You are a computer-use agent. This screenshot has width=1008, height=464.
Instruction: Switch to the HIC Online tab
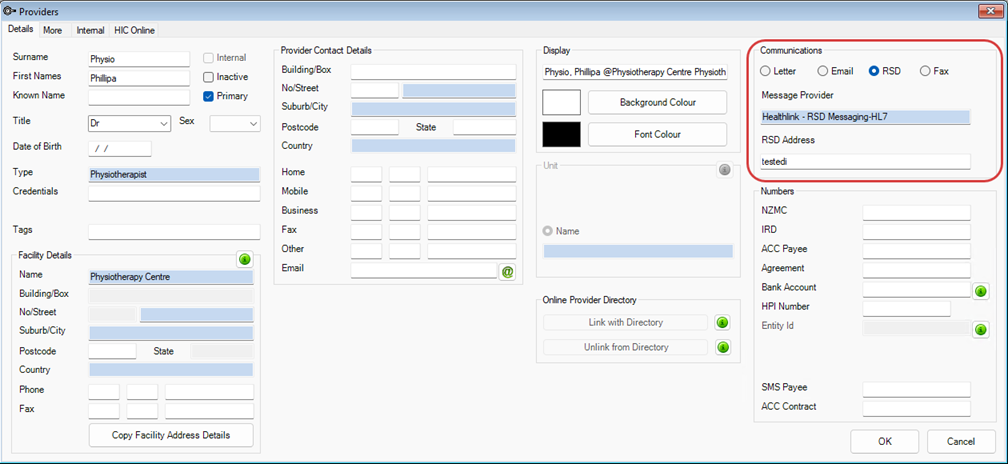click(134, 31)
